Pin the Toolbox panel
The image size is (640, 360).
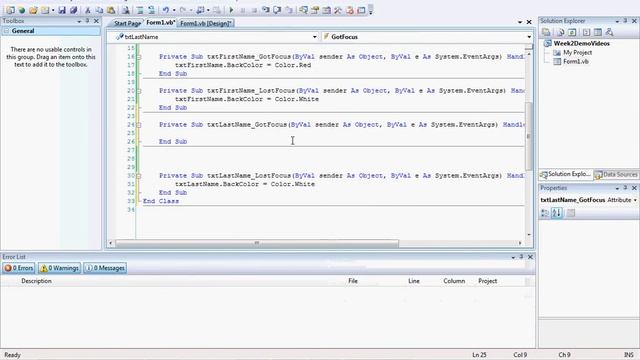click(x=87, y=21)
